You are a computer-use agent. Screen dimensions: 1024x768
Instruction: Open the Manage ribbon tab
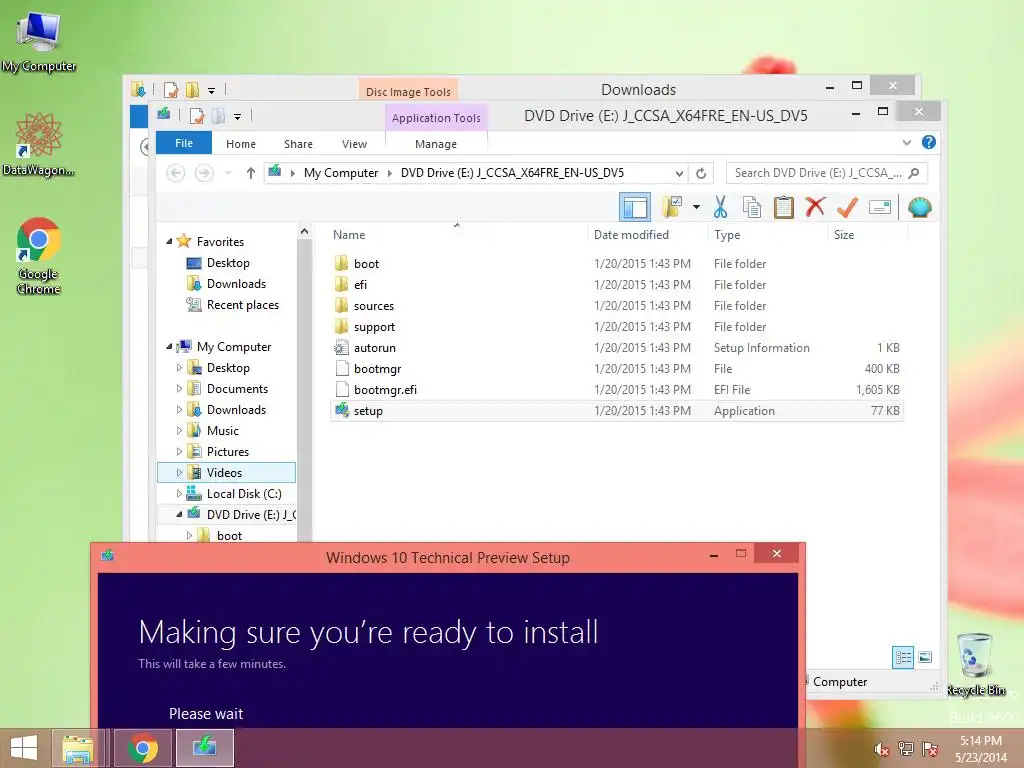coord(436,144)
